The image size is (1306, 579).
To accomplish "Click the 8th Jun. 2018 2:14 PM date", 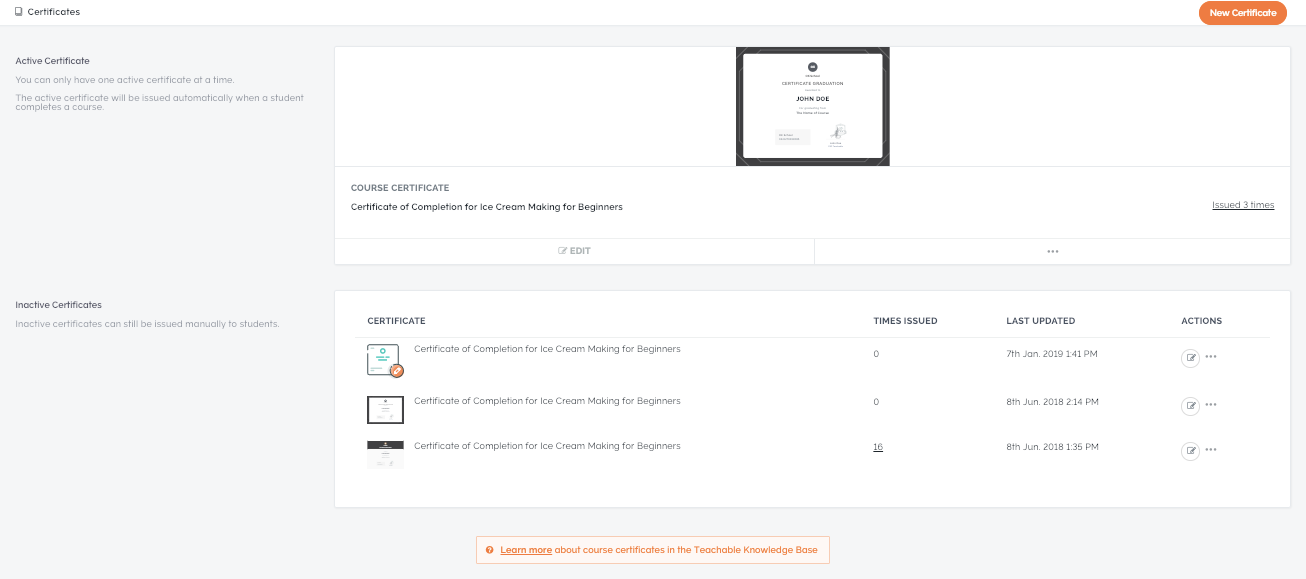I will (x=1052, y=402).
